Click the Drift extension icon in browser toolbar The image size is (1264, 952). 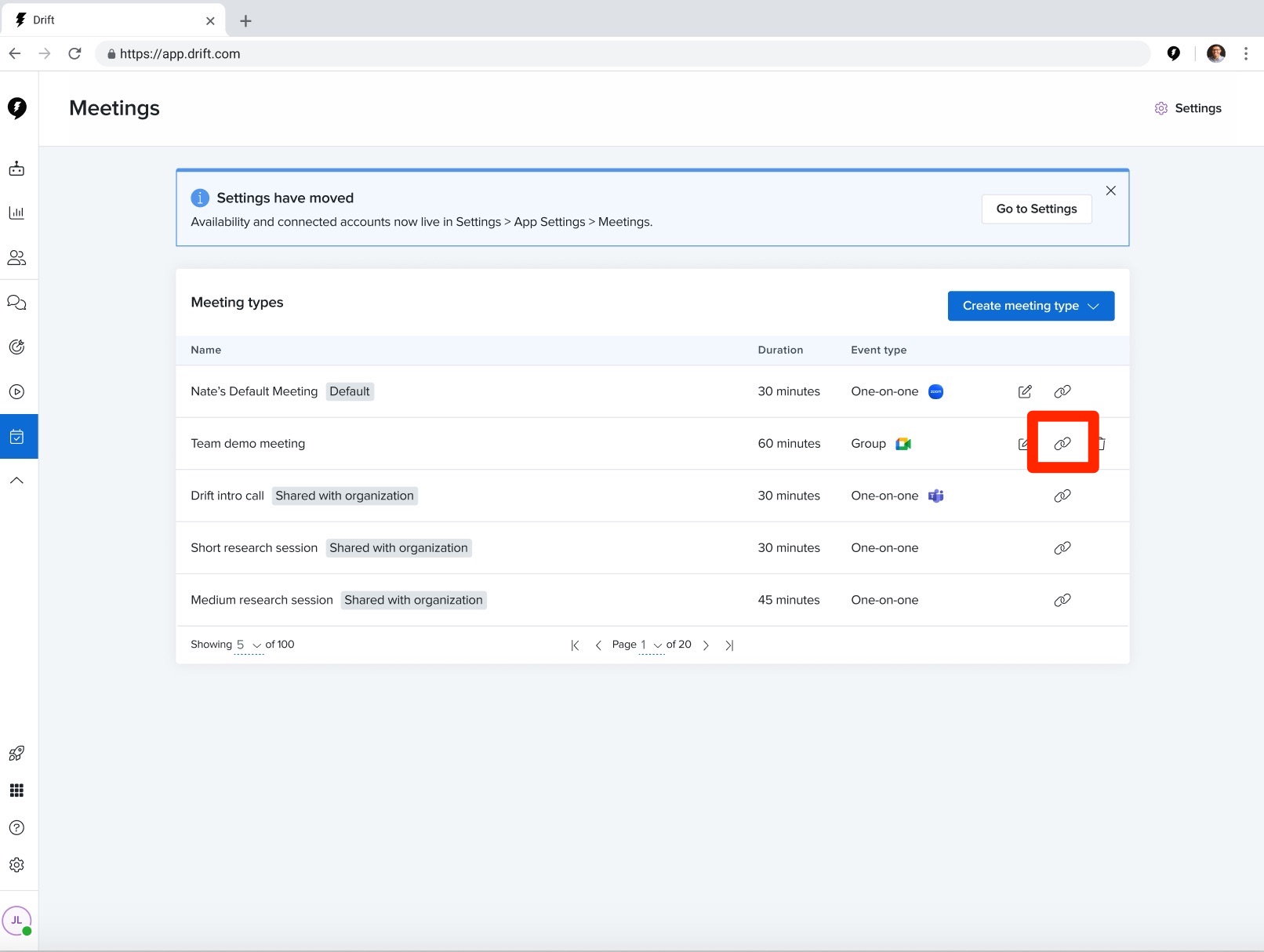click(x=1174, y=53)
